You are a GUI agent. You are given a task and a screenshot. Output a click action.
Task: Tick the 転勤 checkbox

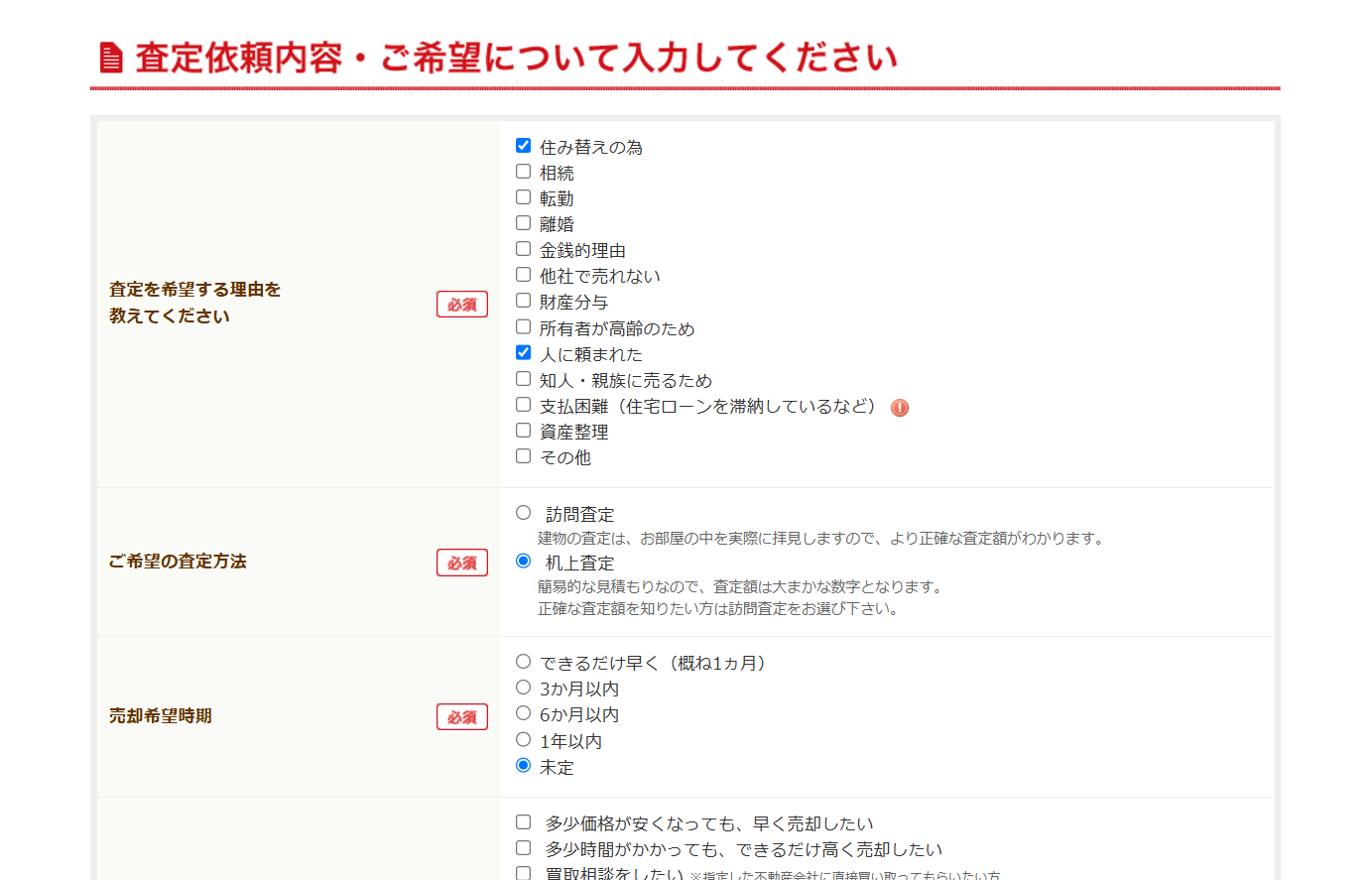coord(523,197)
